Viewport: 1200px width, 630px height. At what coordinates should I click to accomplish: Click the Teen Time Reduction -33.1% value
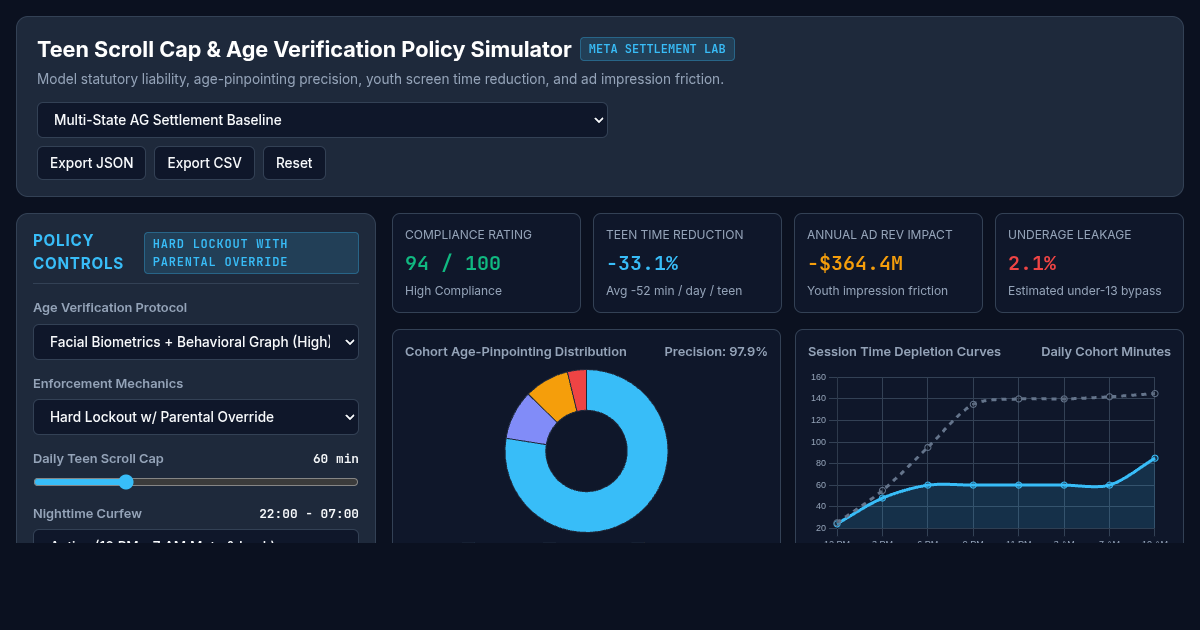coord(642,264)
